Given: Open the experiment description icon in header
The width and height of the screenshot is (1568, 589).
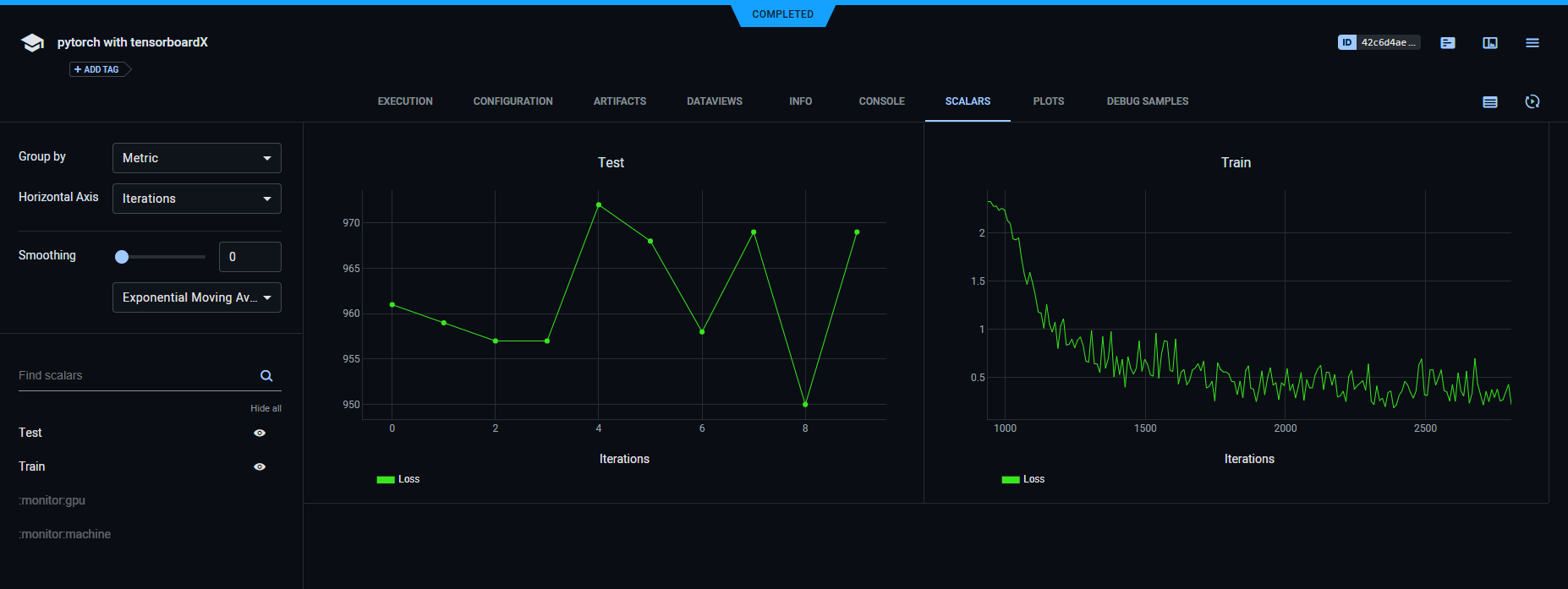Looking at the screenshot, I should point(1448,43).
